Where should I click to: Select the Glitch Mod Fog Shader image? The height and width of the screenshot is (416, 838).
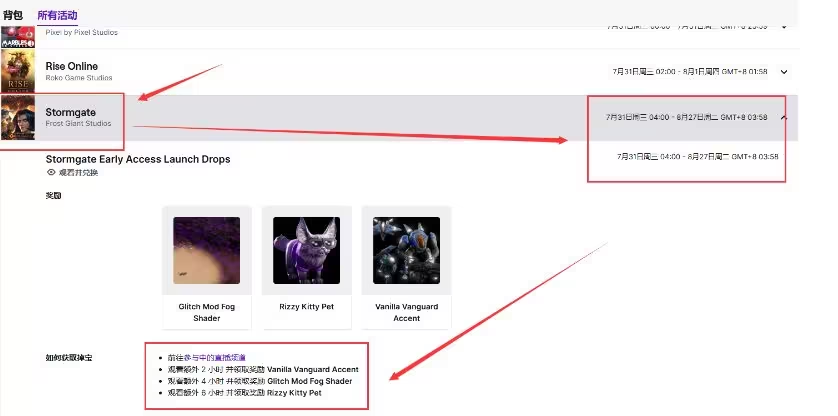click(206, 250)
